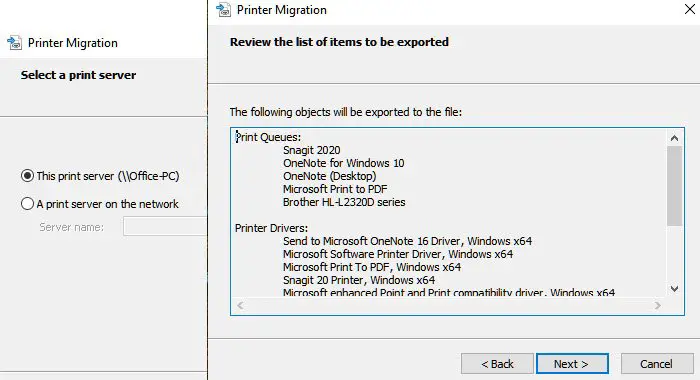
Task: Go back with the < Back button
Action: [497, 364]
